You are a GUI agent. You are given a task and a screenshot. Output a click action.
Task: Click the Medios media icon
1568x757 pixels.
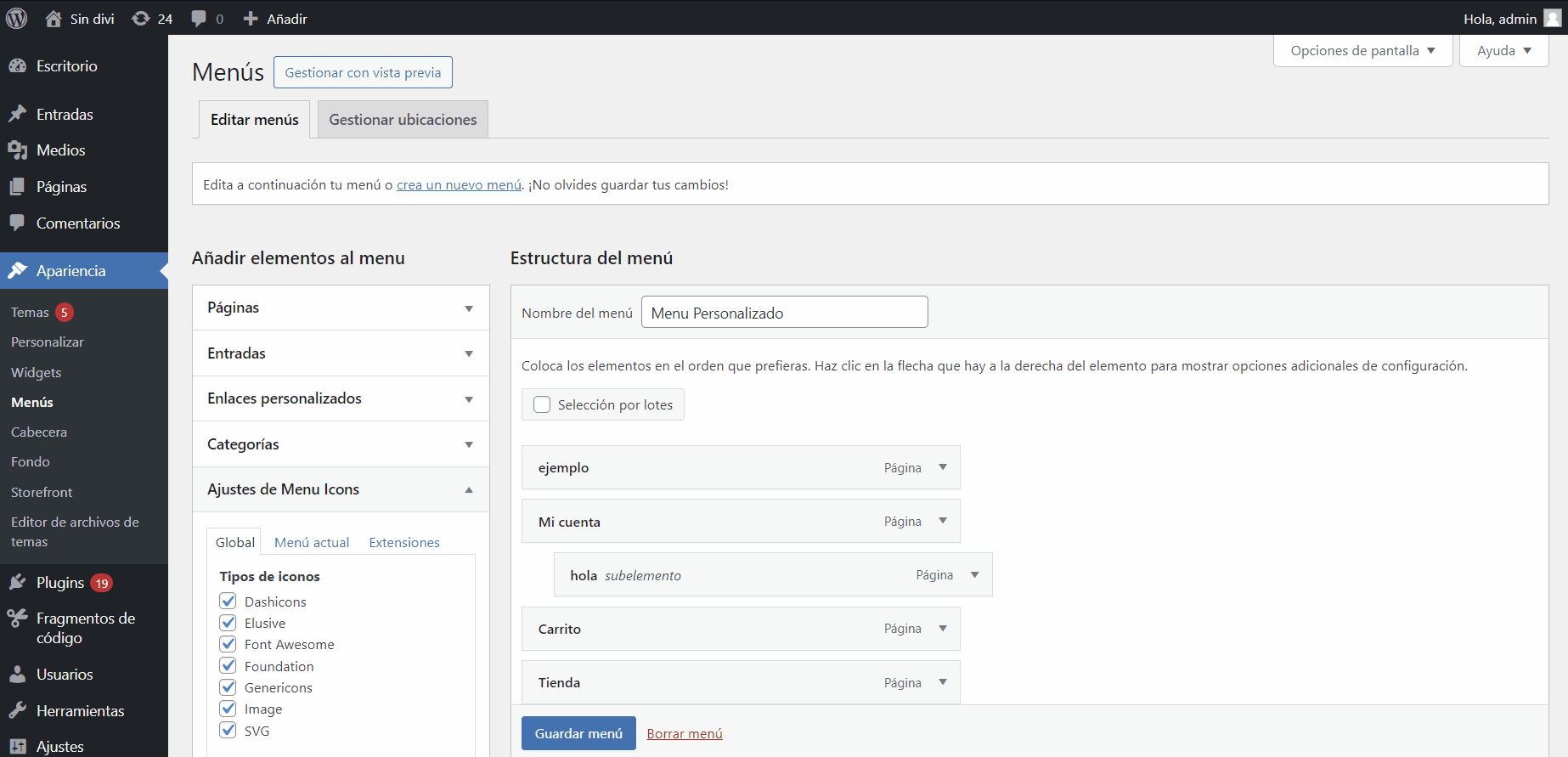click(x=17, y=150)
